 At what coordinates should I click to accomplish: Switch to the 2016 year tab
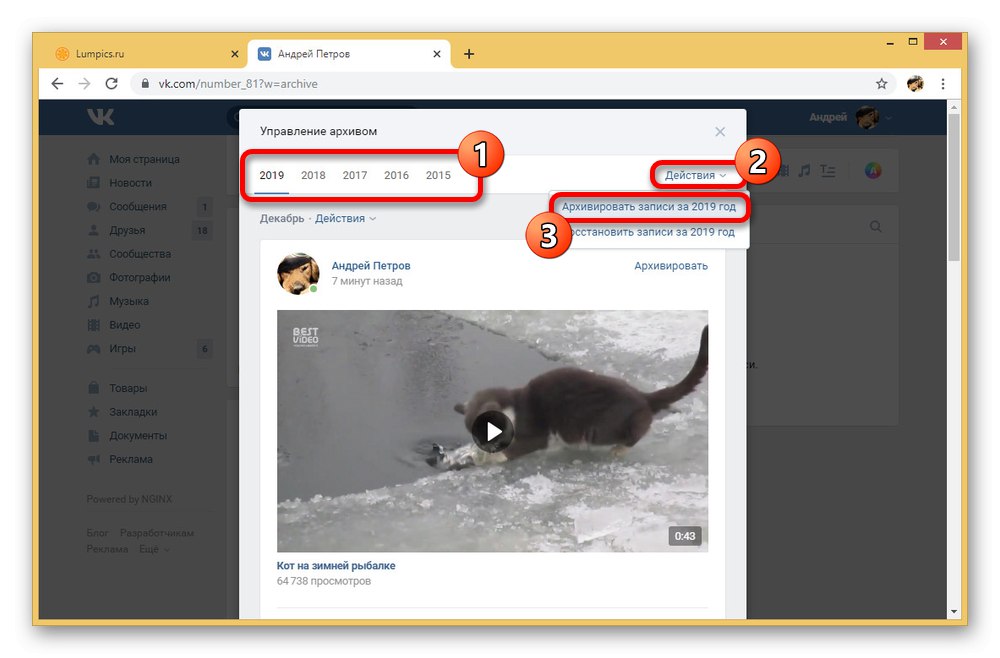(396, 175)
